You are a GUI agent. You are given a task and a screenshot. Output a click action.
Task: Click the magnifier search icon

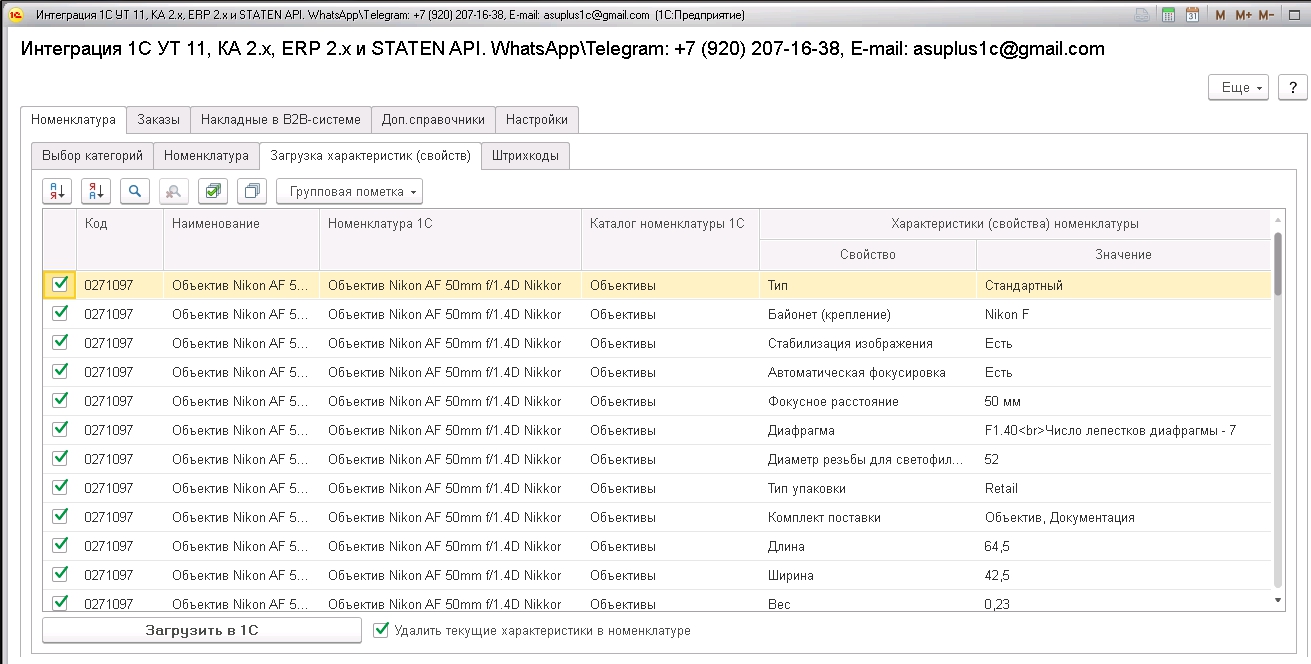[x=135, y=191]
